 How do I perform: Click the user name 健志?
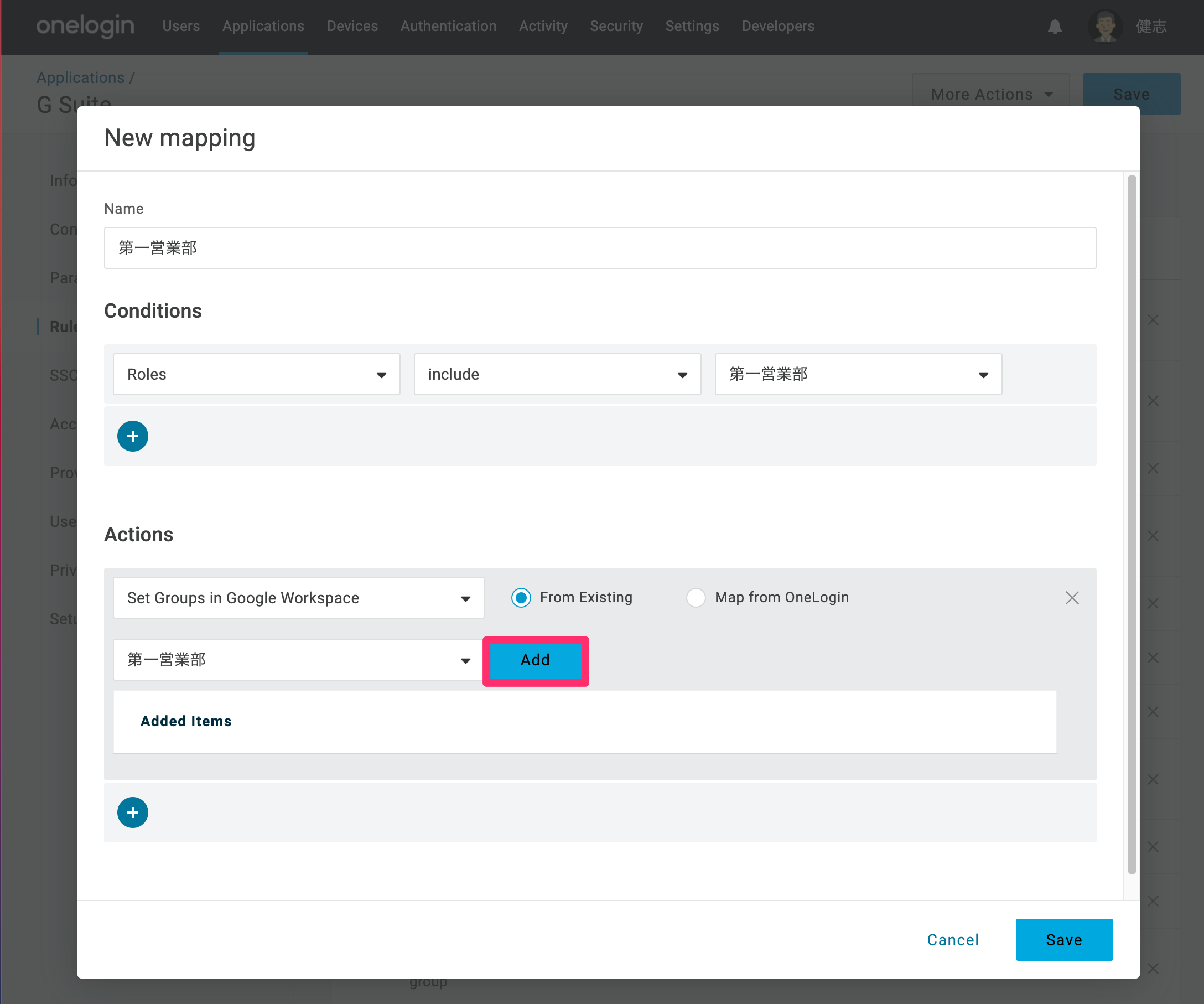tap(1151, 27)
